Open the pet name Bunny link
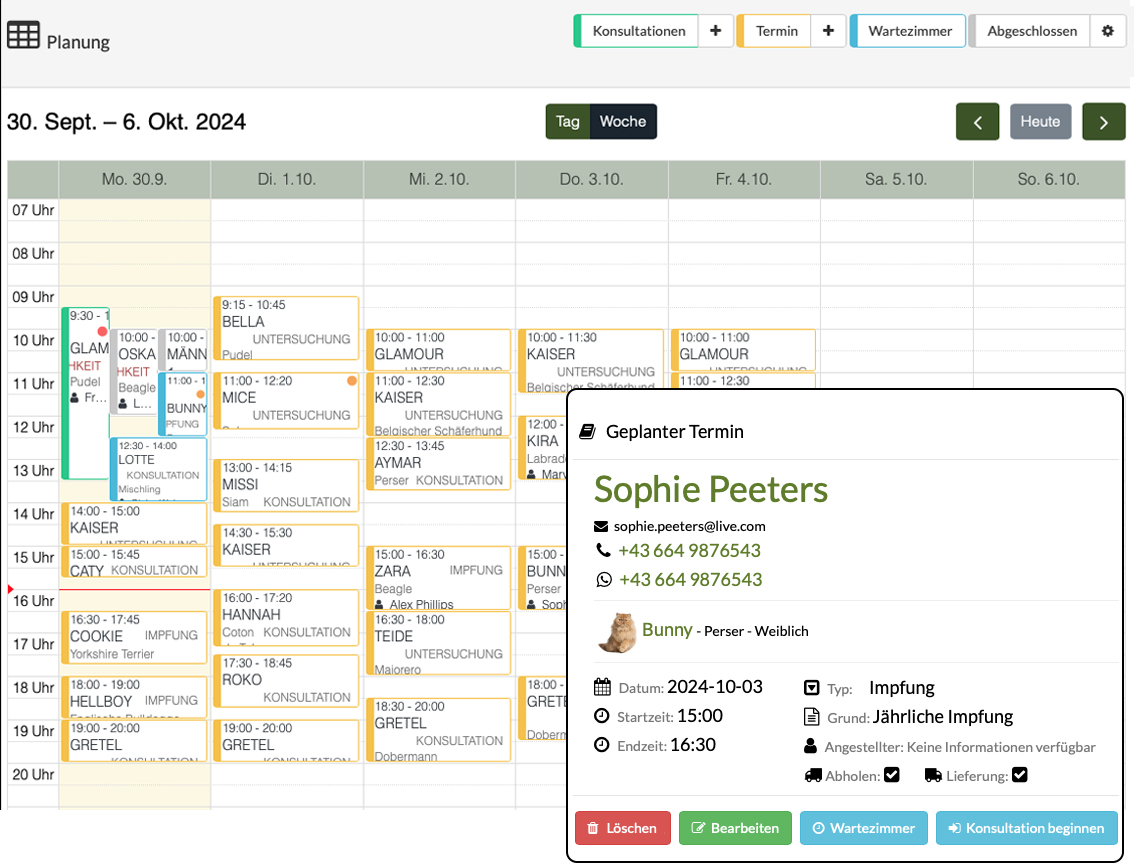Screen dimensions: 1134x868 667,629
